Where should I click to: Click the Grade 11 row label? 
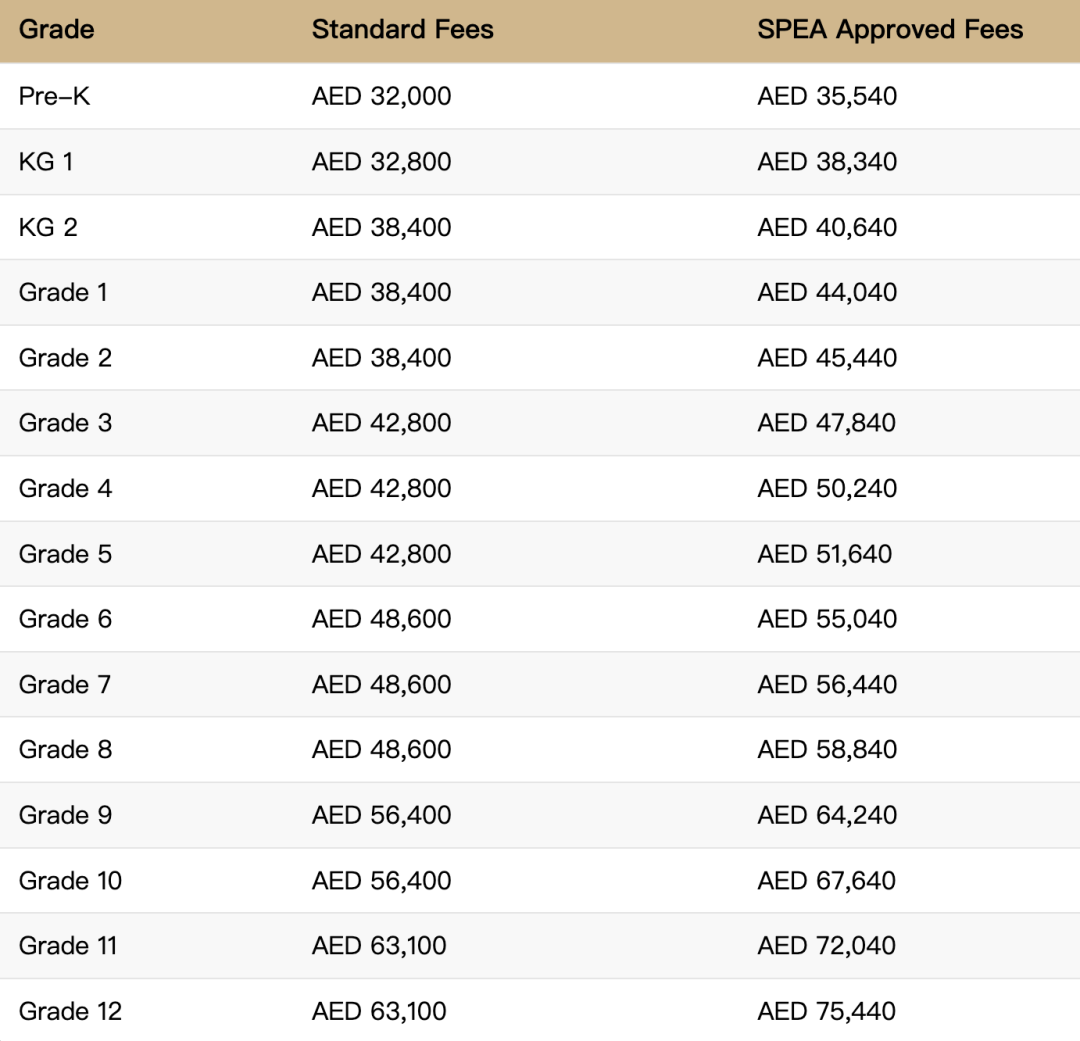pyautogui.click(x=68, y=945)
